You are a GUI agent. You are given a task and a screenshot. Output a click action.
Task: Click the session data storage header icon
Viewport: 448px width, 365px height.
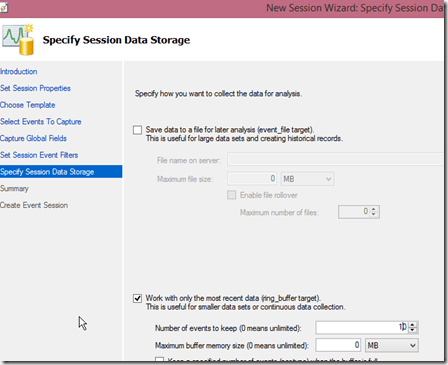[x=18, y=39]
